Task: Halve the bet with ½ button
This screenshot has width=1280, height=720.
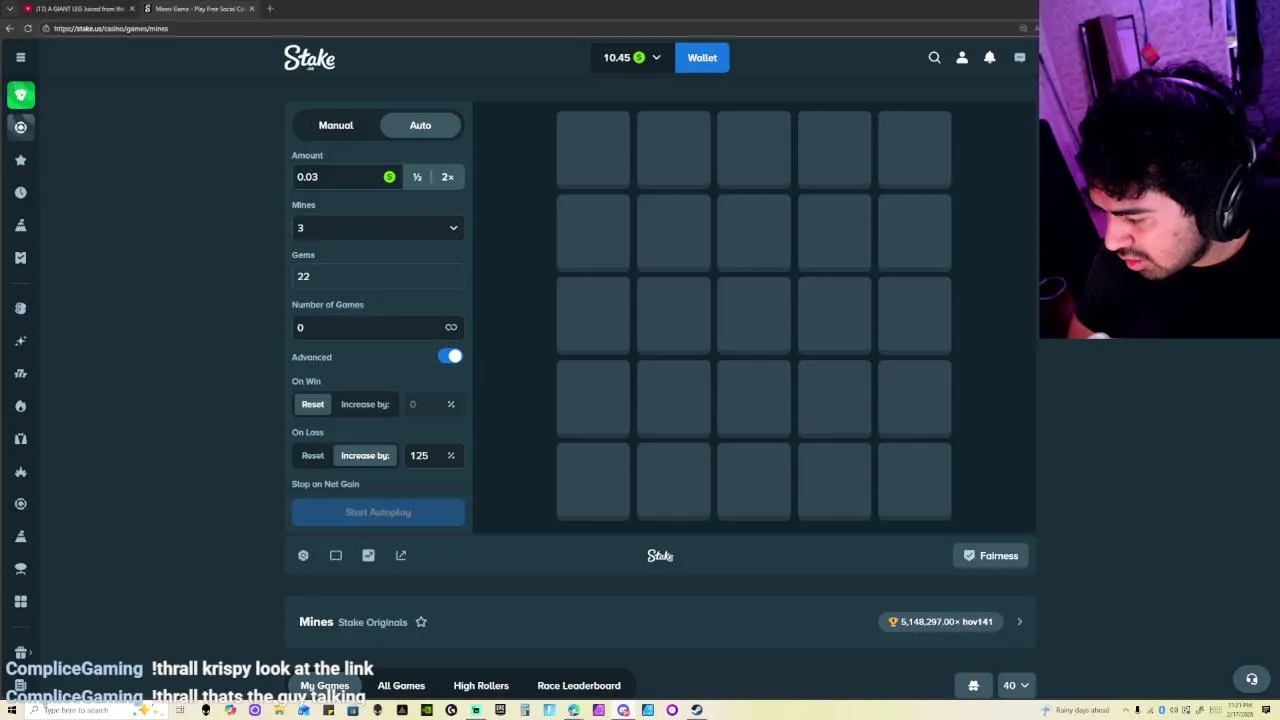Action: pyautogui.click(x=417, y=177)
